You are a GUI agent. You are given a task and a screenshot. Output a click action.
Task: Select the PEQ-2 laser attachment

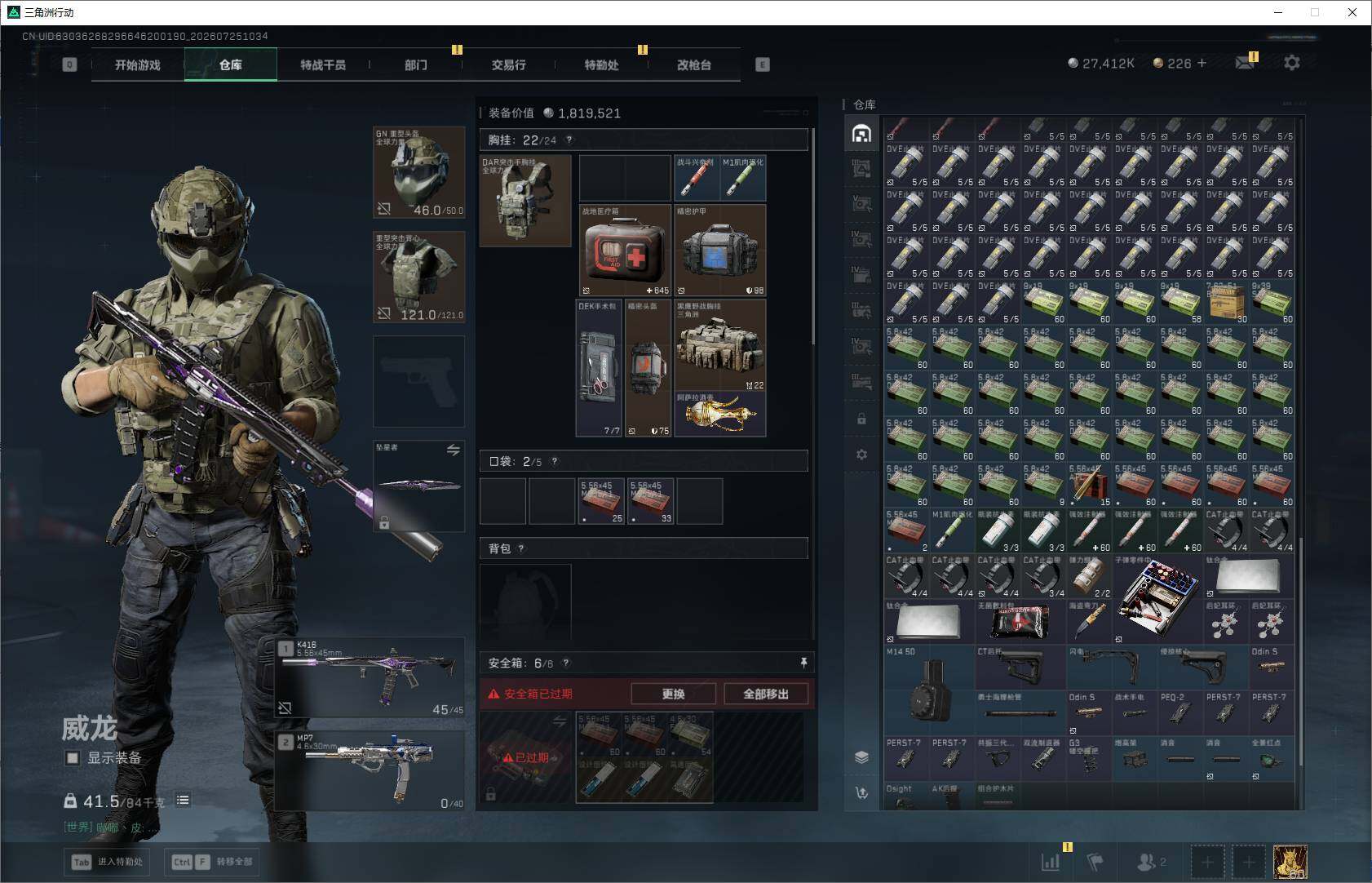pos(1180,713)
